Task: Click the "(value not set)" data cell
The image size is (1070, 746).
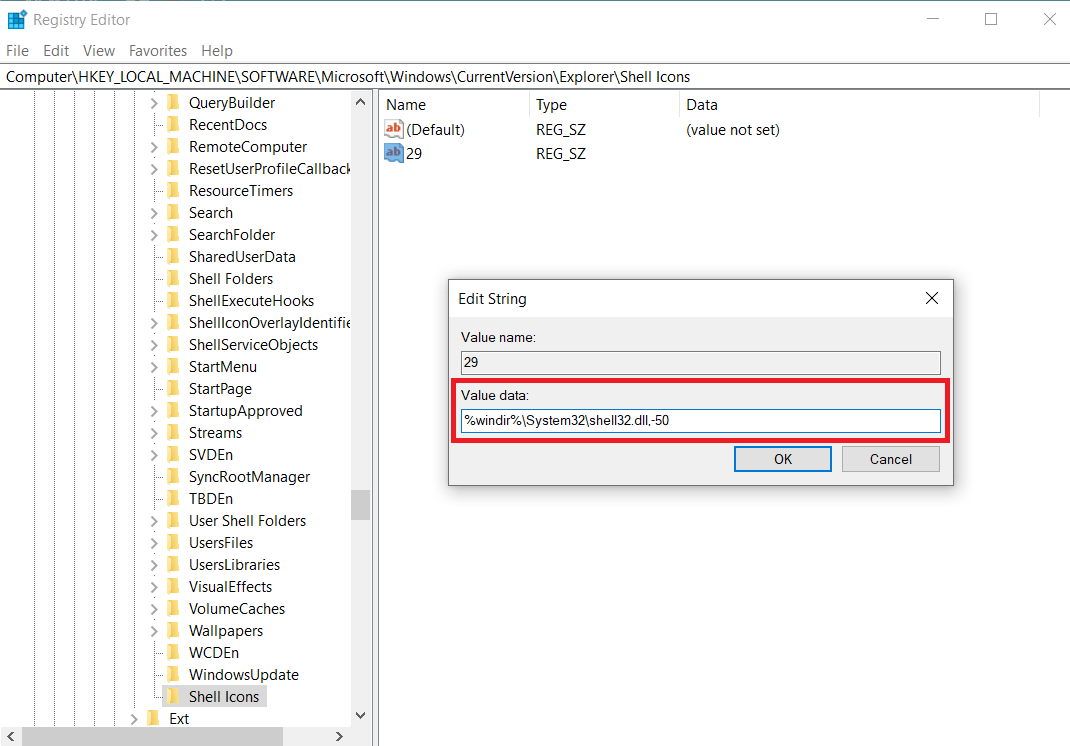Action: pyautogui.click(x=732, y=130)
